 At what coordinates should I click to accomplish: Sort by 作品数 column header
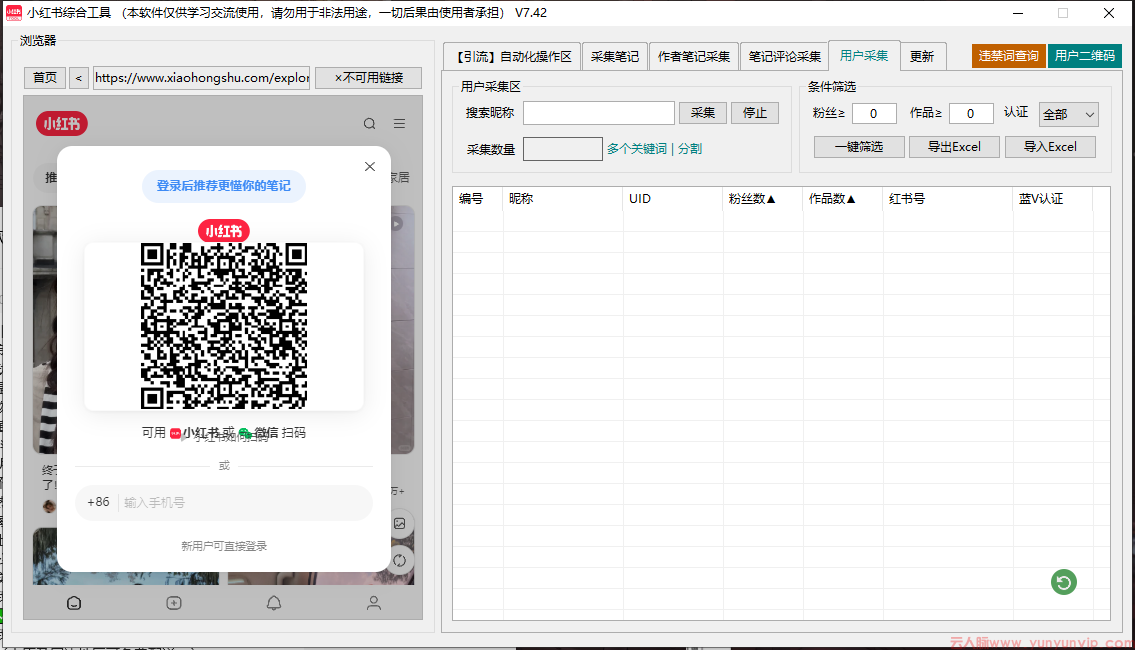pyautogui.click(x=843, y=199)
